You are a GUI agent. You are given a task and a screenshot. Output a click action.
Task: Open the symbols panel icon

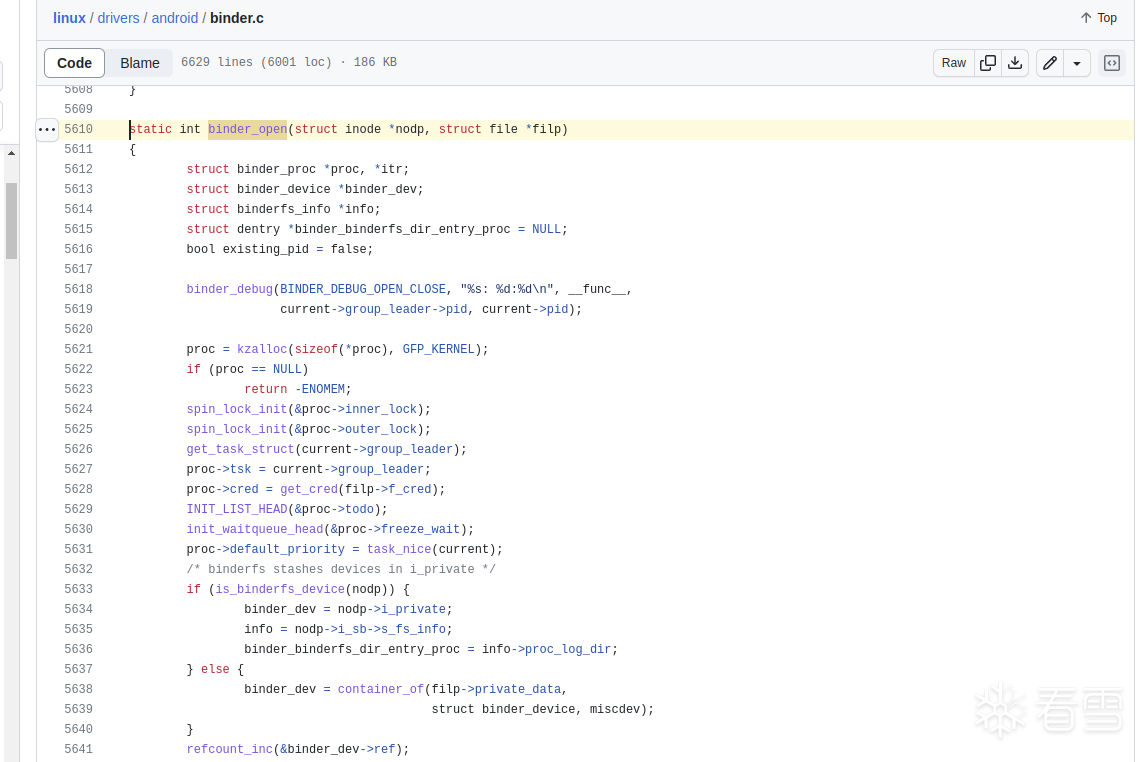click(1111, 63)
